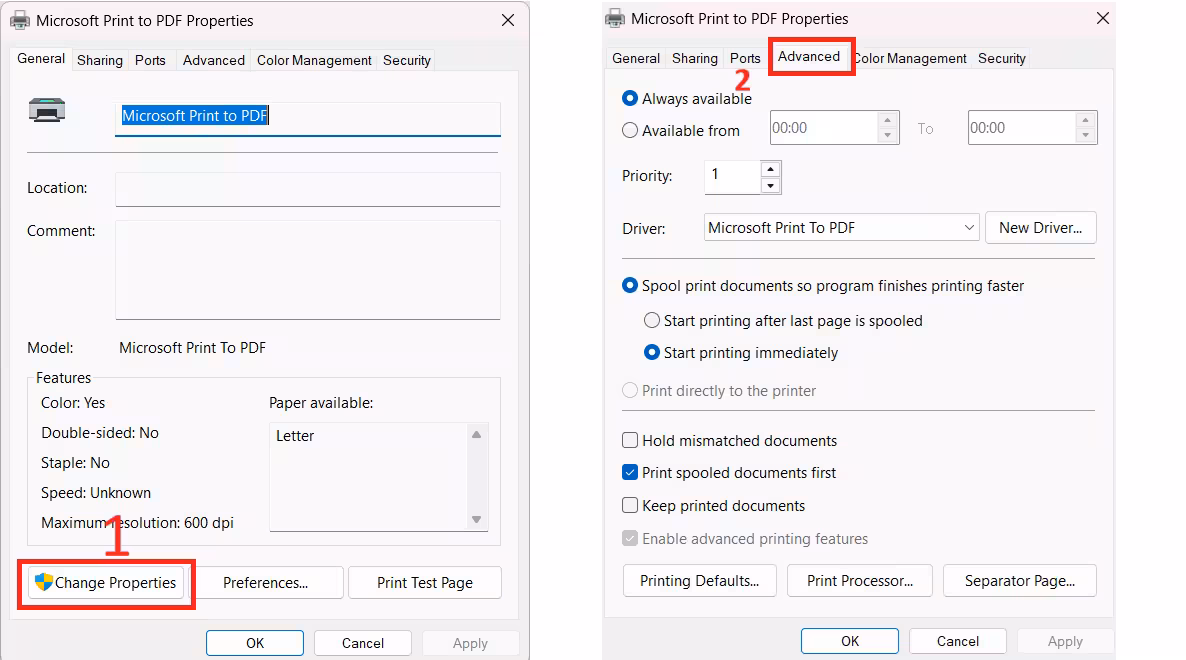
Task: Uncheck Print spooled documents first
Action: coord(629,473)
